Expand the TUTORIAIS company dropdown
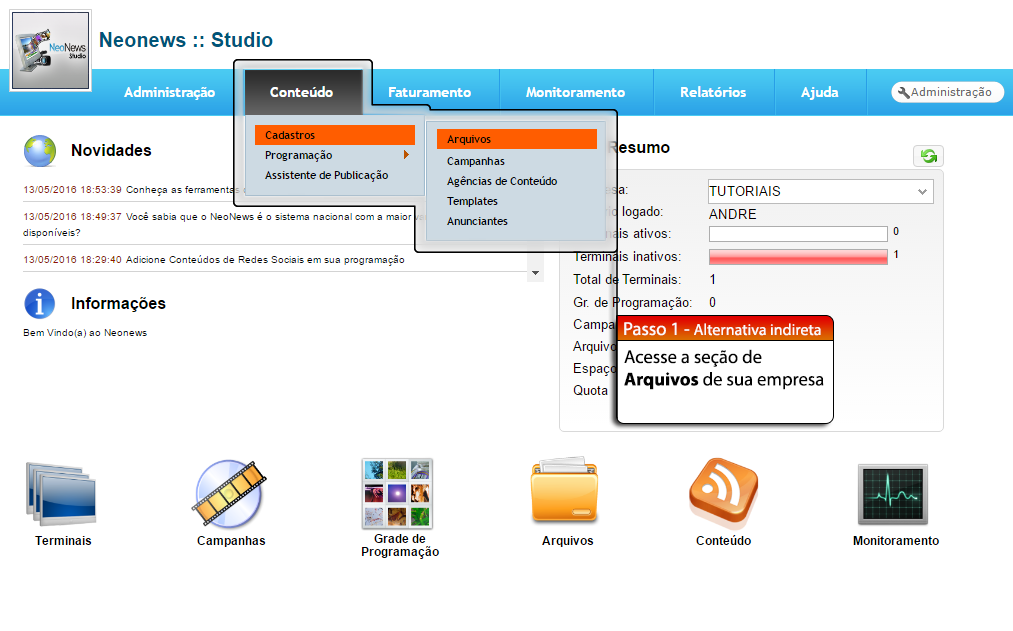This screenshot has width=1013, height=631. pos(820,191)
